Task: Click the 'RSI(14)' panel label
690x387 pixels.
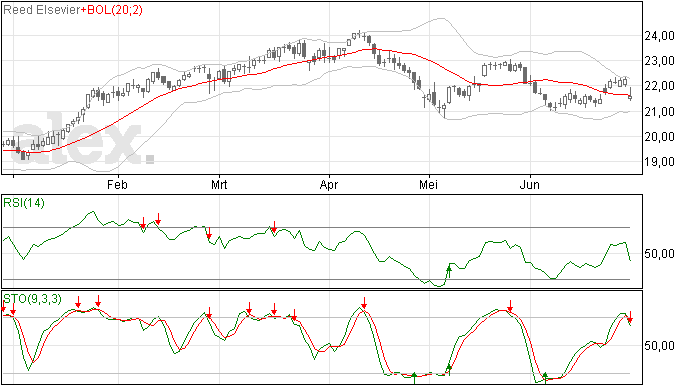Action: (24, 203)
